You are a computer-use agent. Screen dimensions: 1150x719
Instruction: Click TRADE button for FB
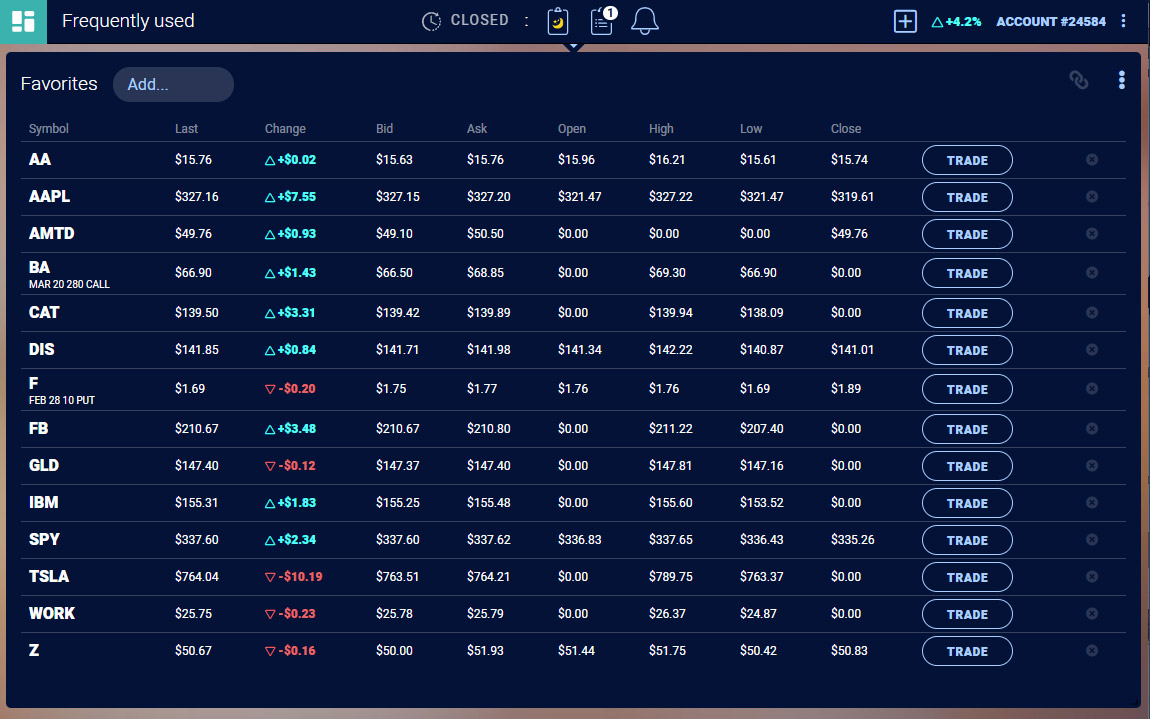click(x=967, y=429)
